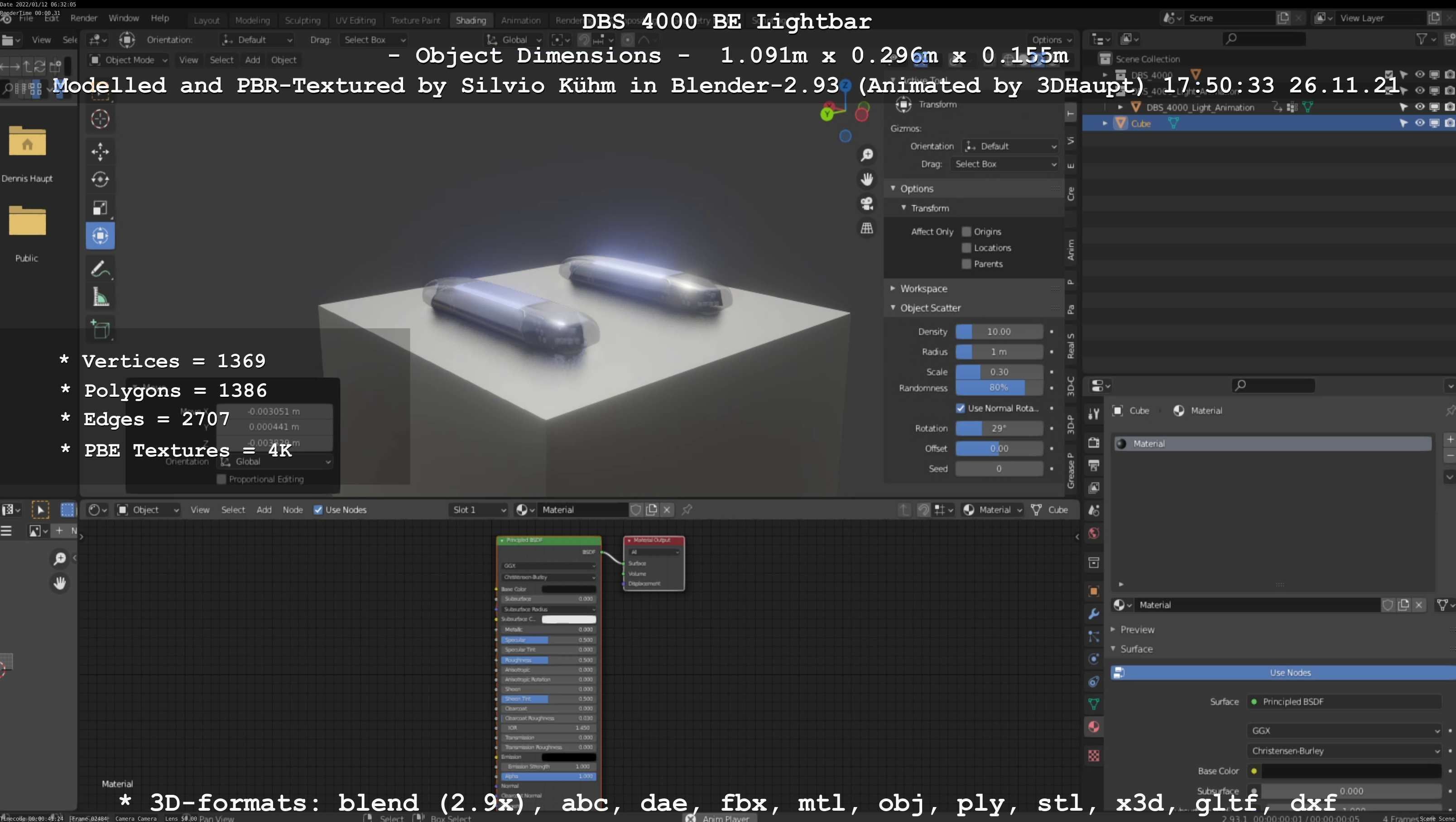Enable Proportional Editing checkbox

pos(221,480)
